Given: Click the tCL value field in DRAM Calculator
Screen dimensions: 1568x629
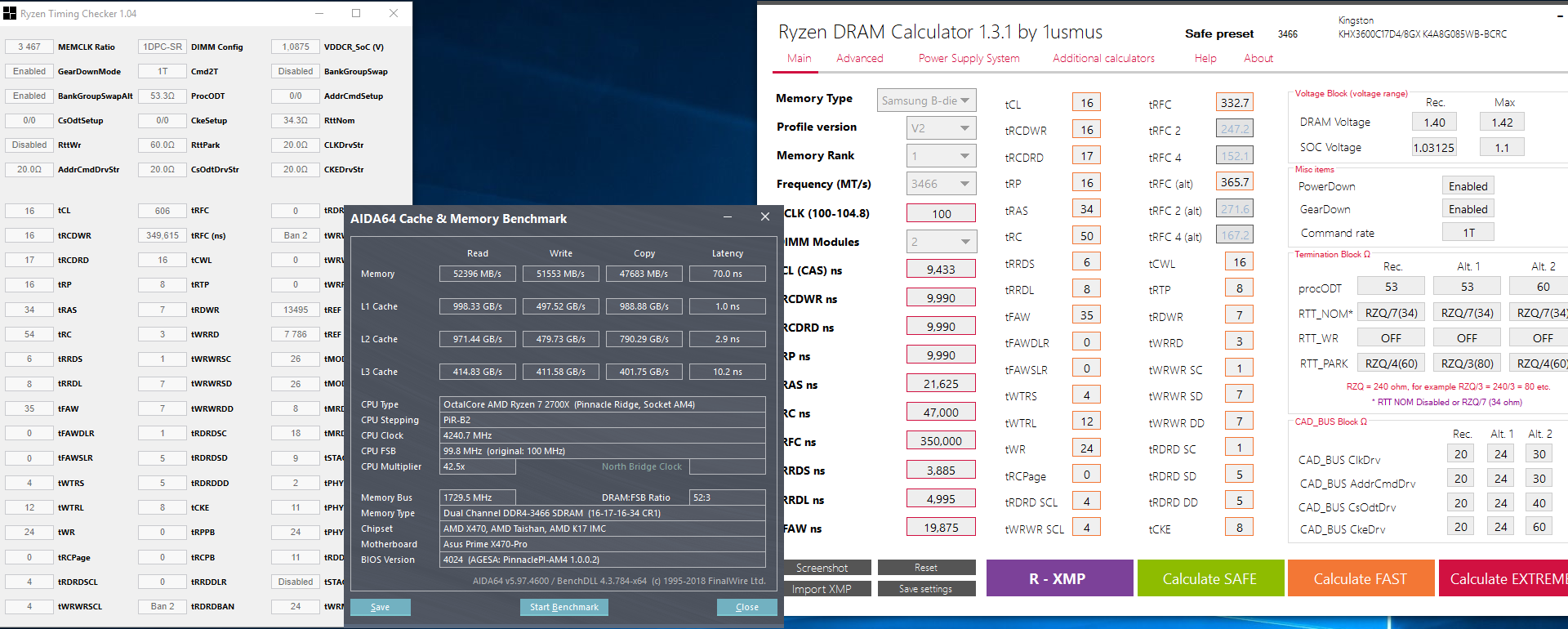Looking at the screenshot, I should click(x=1086, y=103).
